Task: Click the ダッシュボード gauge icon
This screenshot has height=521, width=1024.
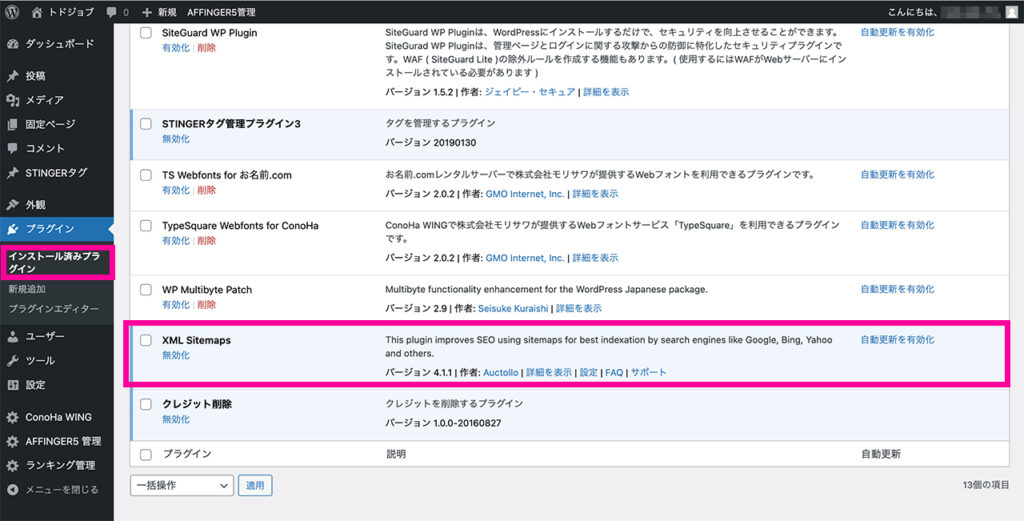Action: tap(12, 44)
